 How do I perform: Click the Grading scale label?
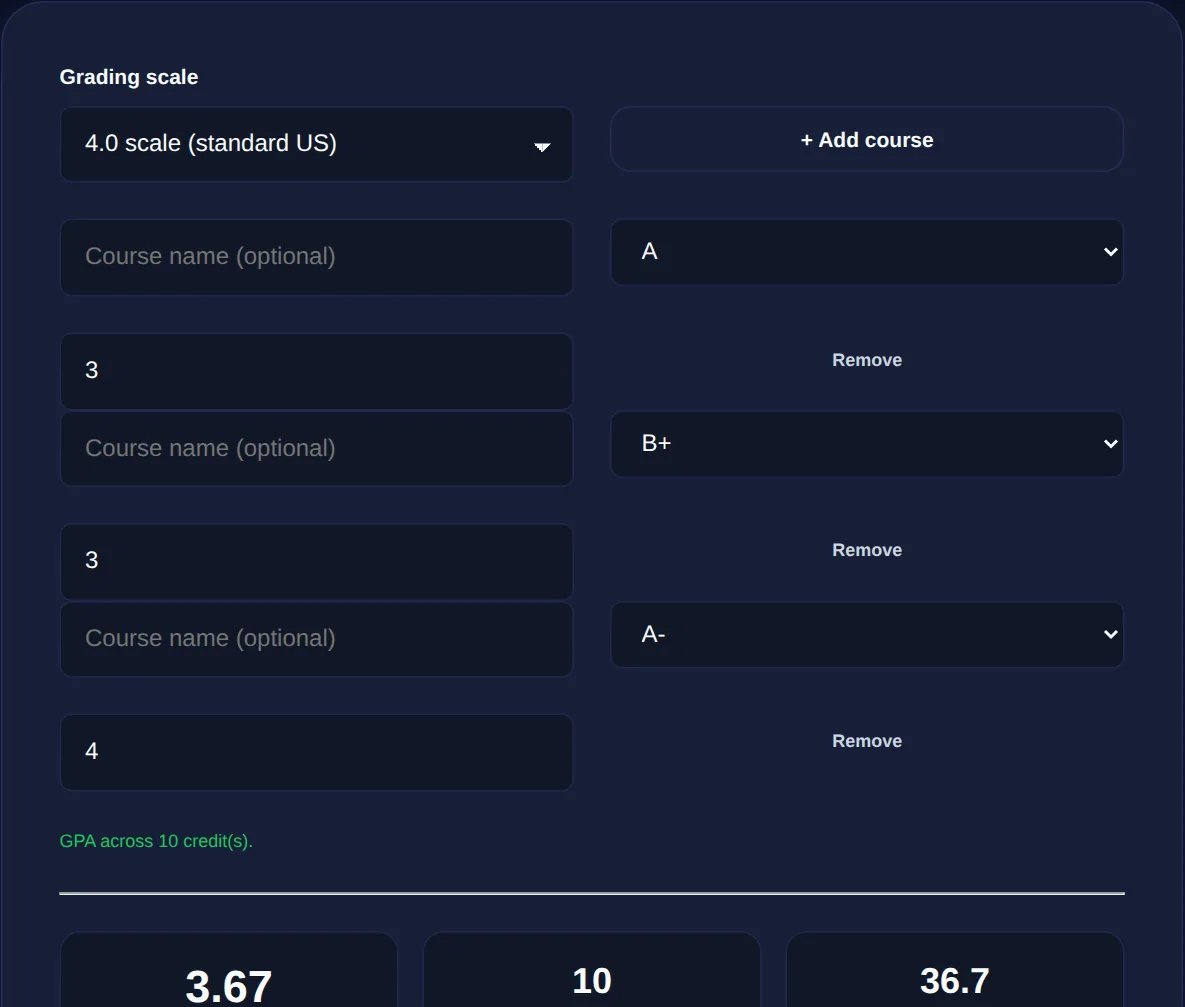[128, 77]
